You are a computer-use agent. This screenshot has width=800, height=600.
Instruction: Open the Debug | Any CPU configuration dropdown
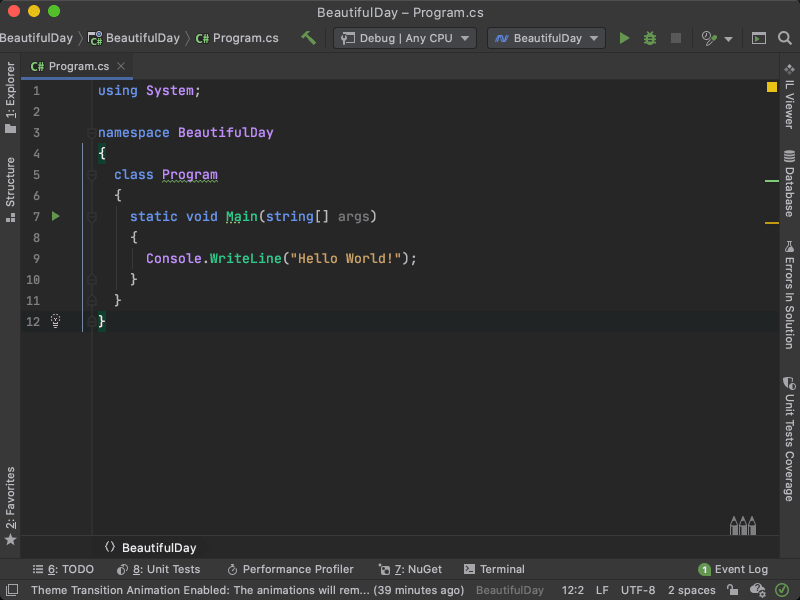(405, 38)
